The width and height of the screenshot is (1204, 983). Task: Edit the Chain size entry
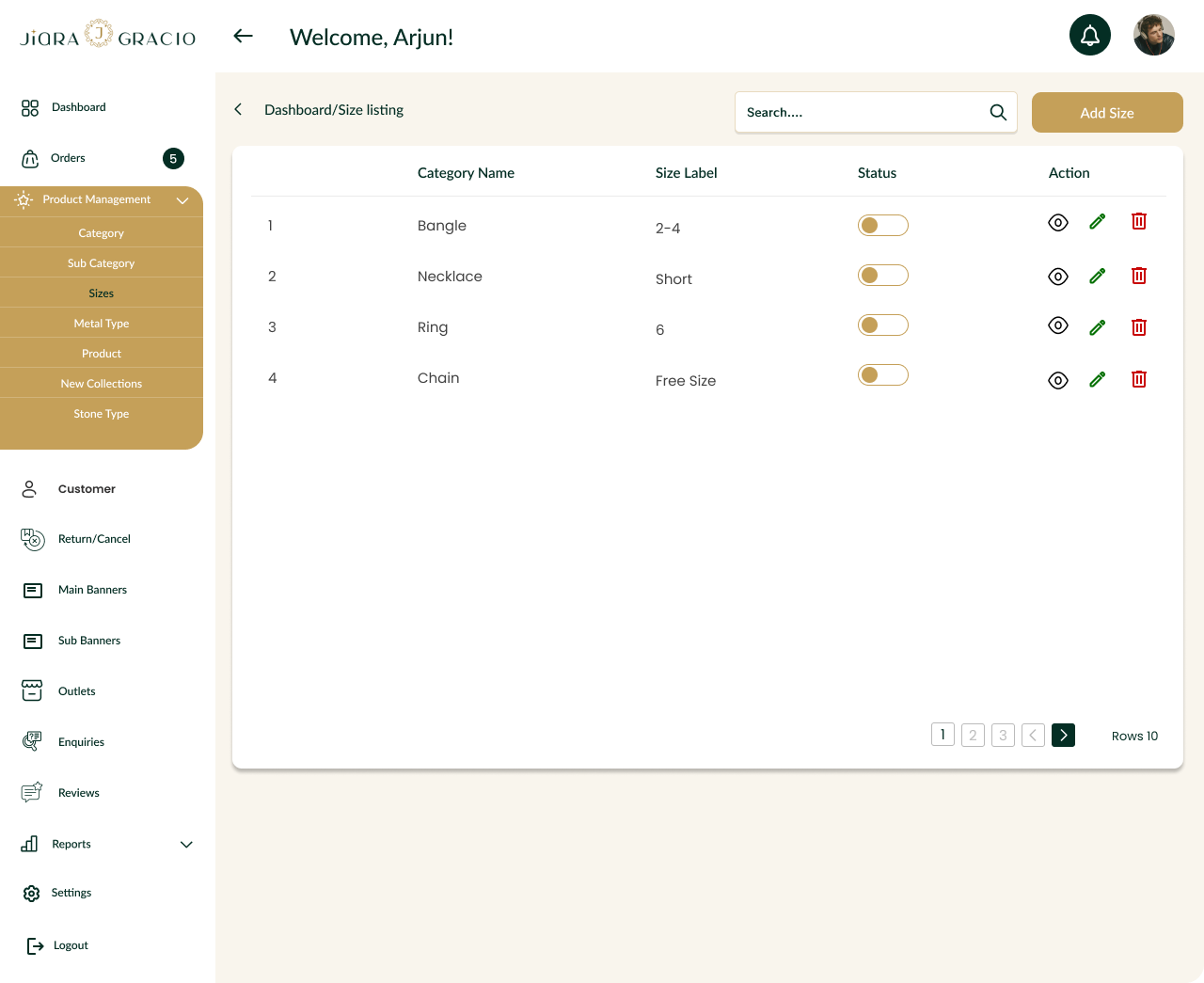(x=1097, y=379)
